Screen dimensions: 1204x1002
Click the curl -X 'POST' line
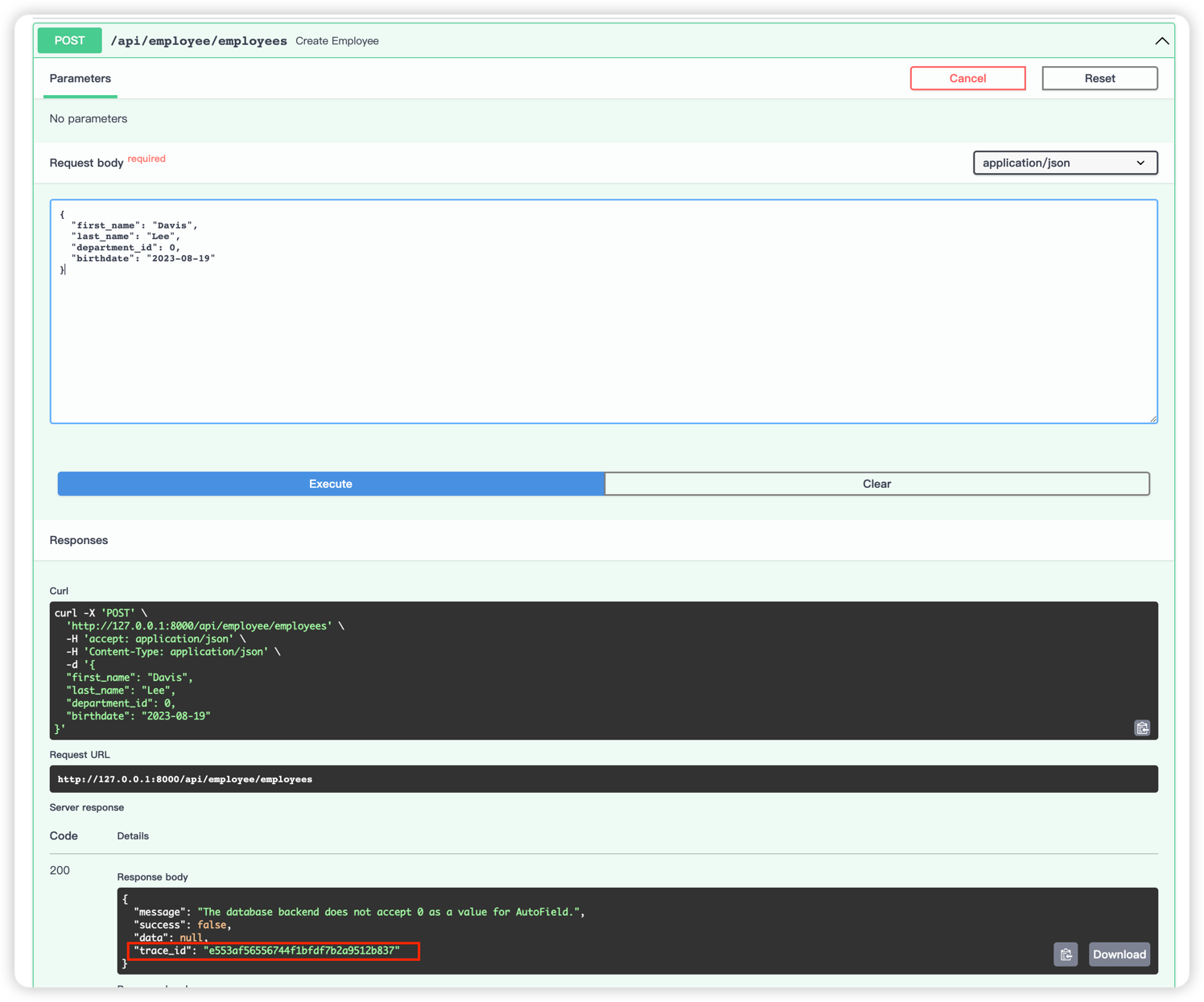pos(101,613)
